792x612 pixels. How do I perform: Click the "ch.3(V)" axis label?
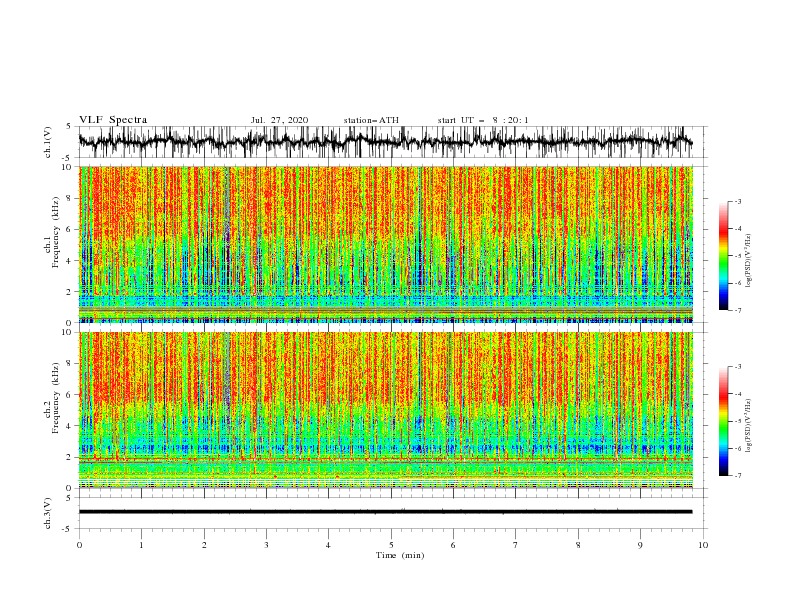(x=48, y=513)
